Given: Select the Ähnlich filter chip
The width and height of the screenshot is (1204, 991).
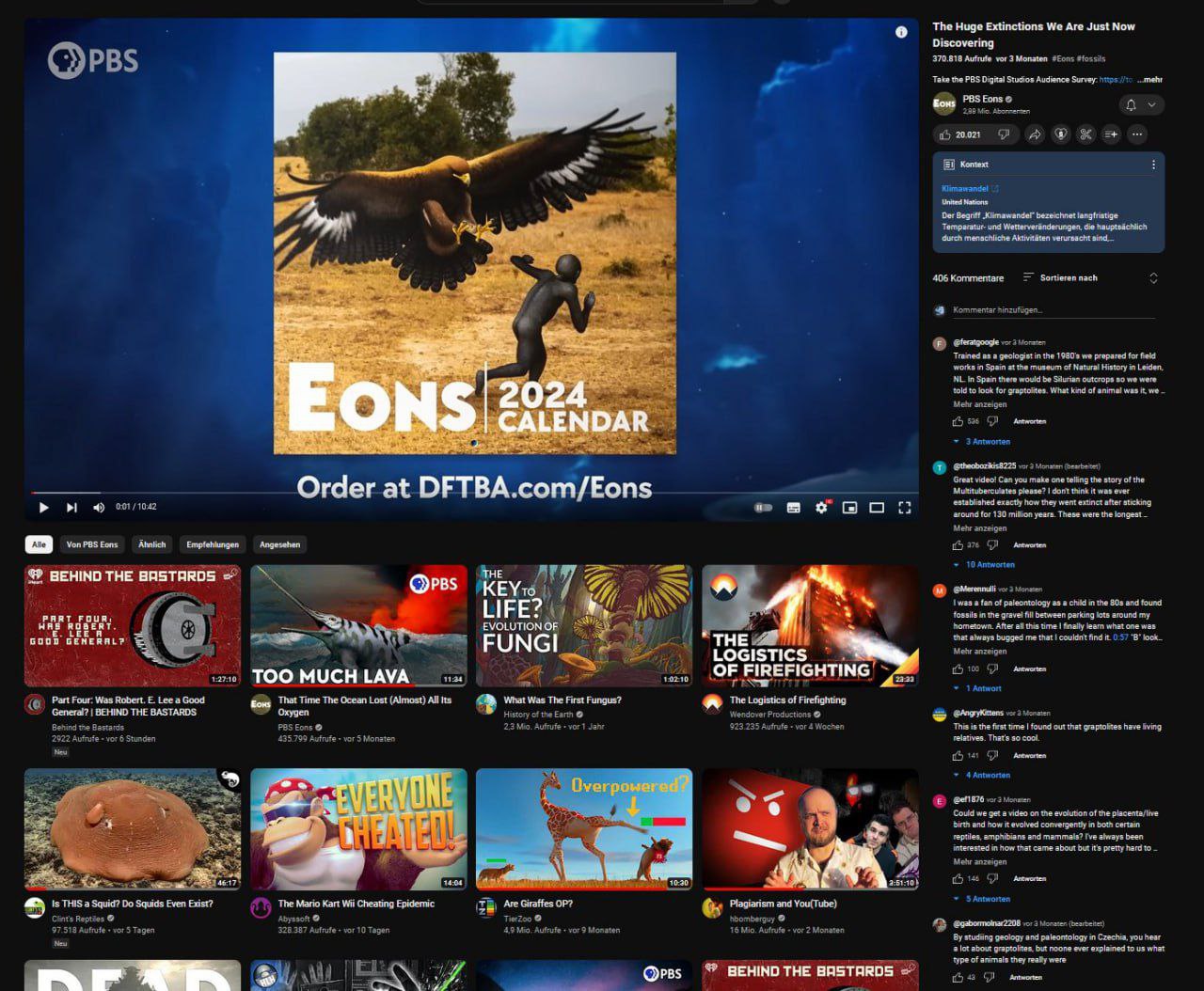Looking at the screenshot, I should (x=151, y=544).
